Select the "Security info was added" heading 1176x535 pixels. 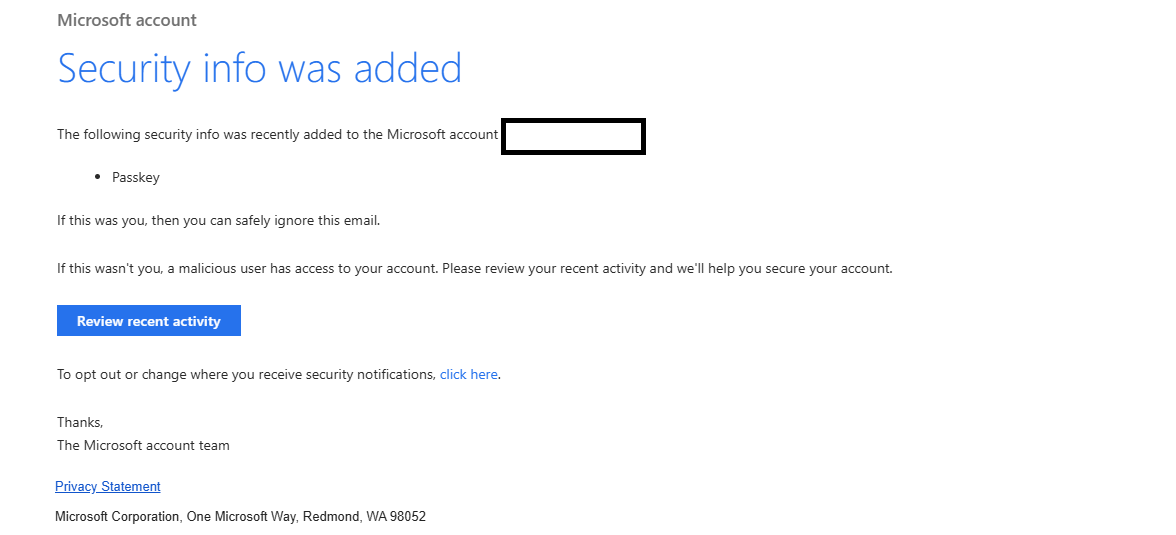(x=260, y=68)
